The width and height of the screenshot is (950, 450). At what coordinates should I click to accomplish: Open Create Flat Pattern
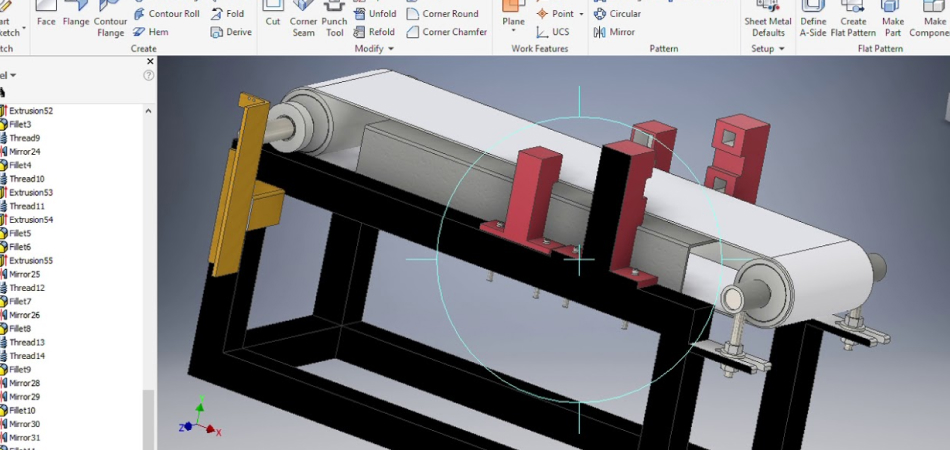[853, 20]
